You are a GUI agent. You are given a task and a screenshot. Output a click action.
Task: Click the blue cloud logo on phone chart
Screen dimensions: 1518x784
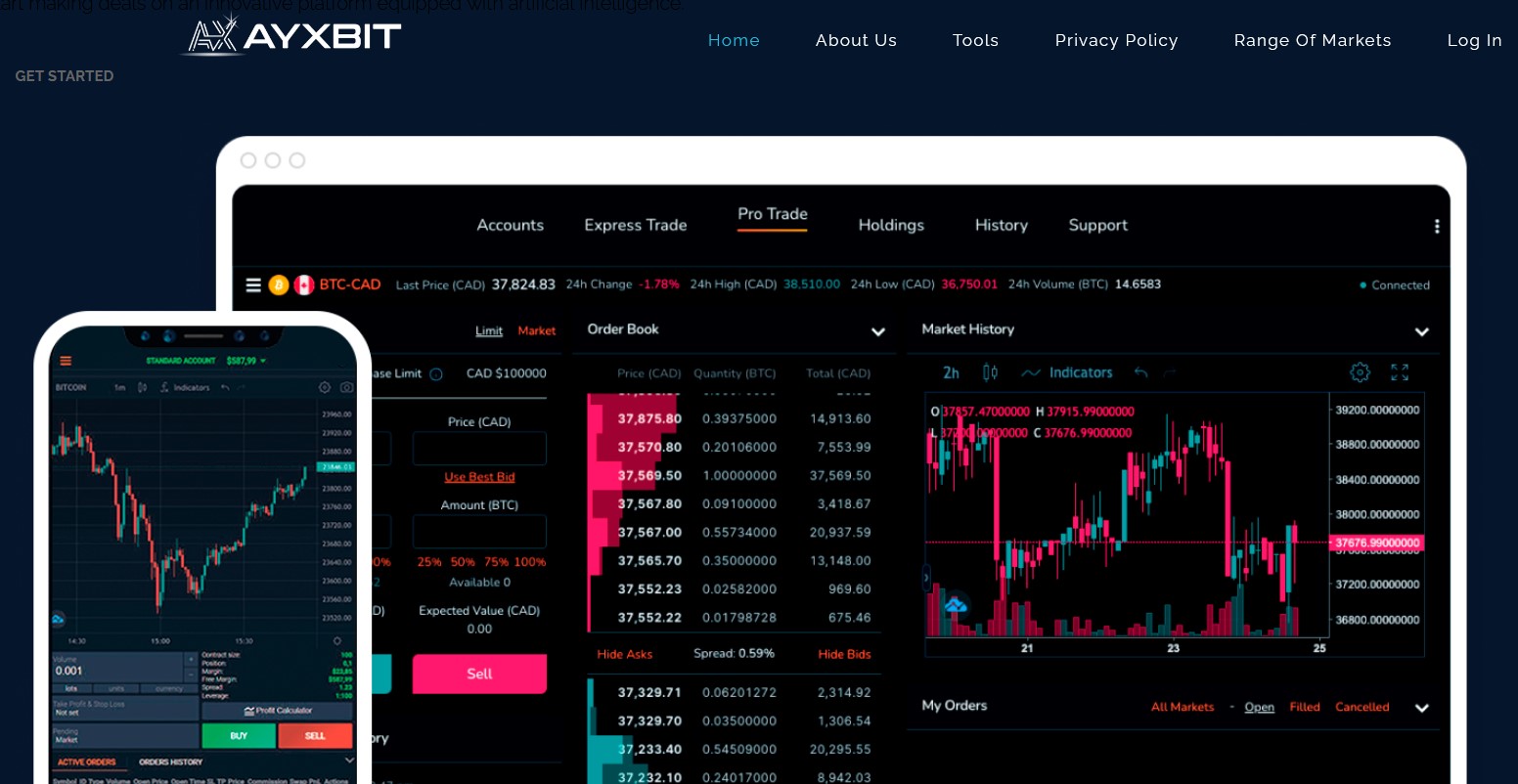click(x=58, y=619)
